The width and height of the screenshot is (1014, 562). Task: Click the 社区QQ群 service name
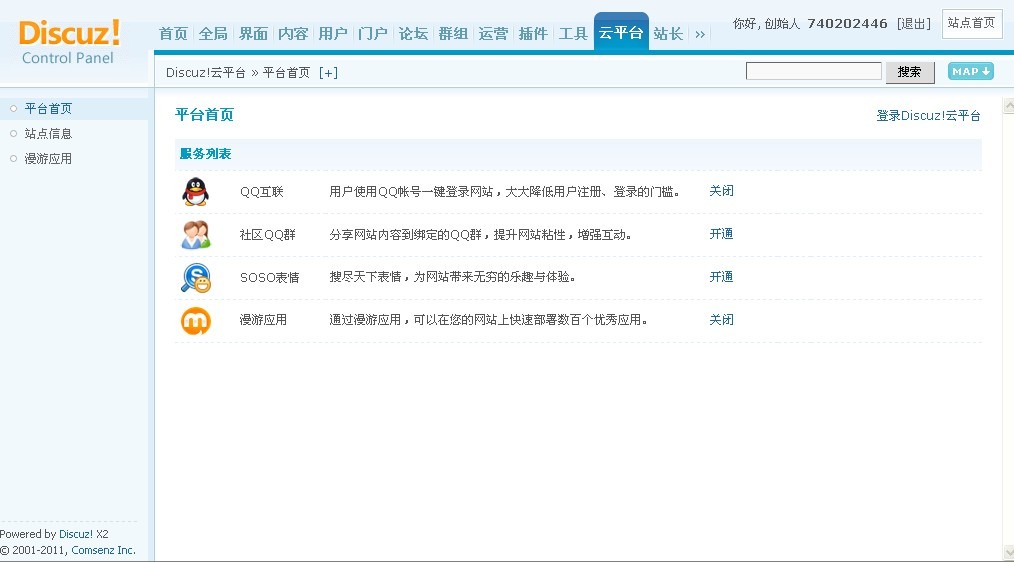click(x=268, y=235)
